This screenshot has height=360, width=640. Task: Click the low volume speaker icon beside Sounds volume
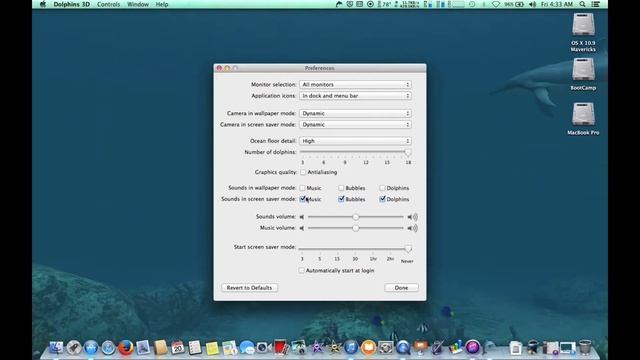coord(302,217)
